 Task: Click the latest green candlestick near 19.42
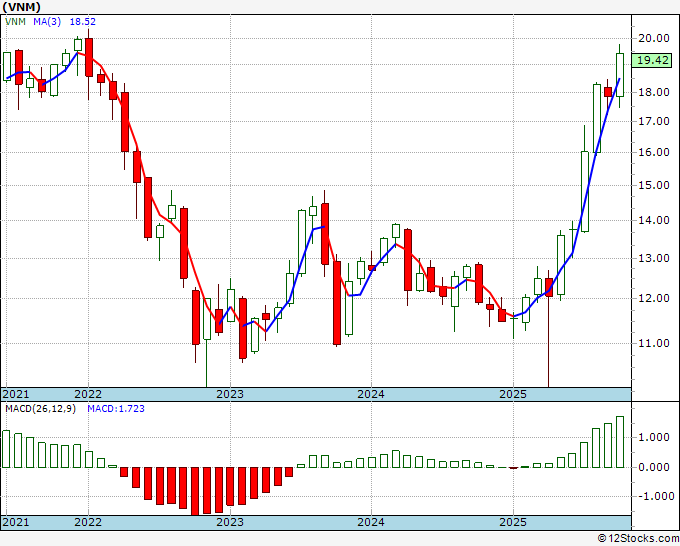(620, 75)
